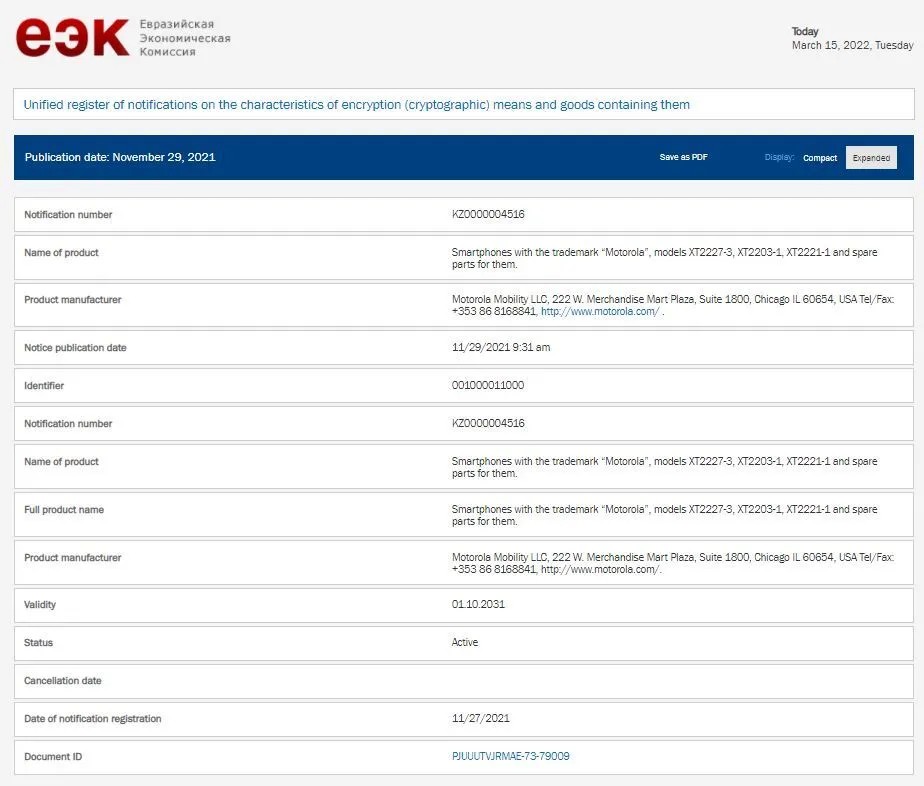Save the notification as PDF

tap(683, 157)
